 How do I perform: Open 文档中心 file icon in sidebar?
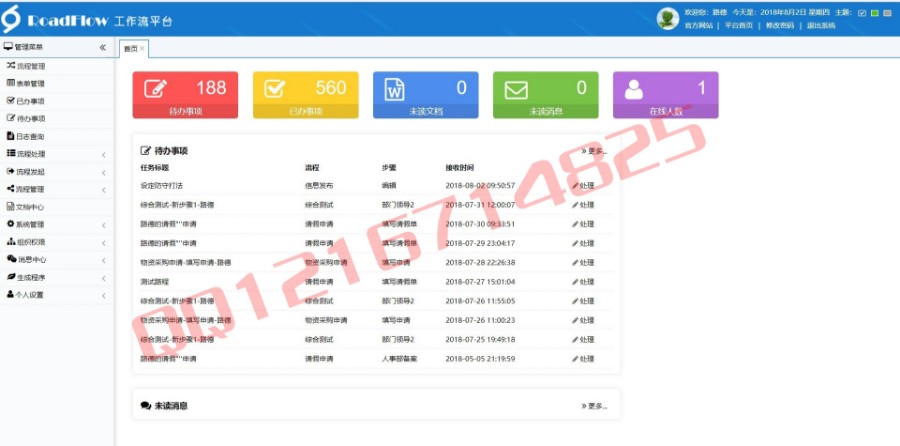click(x=10, y=206)
